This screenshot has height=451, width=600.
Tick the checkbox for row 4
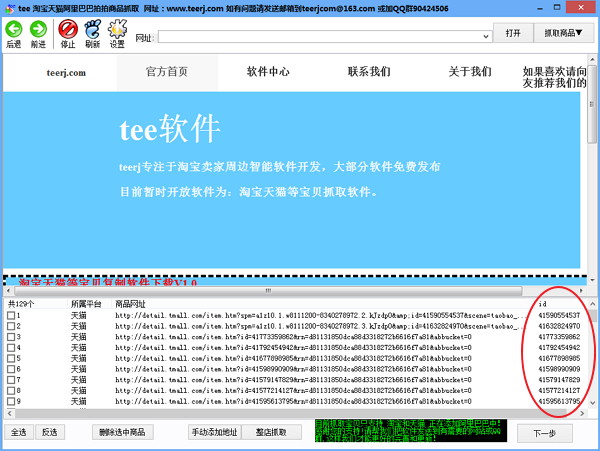(x=11, y=348)
